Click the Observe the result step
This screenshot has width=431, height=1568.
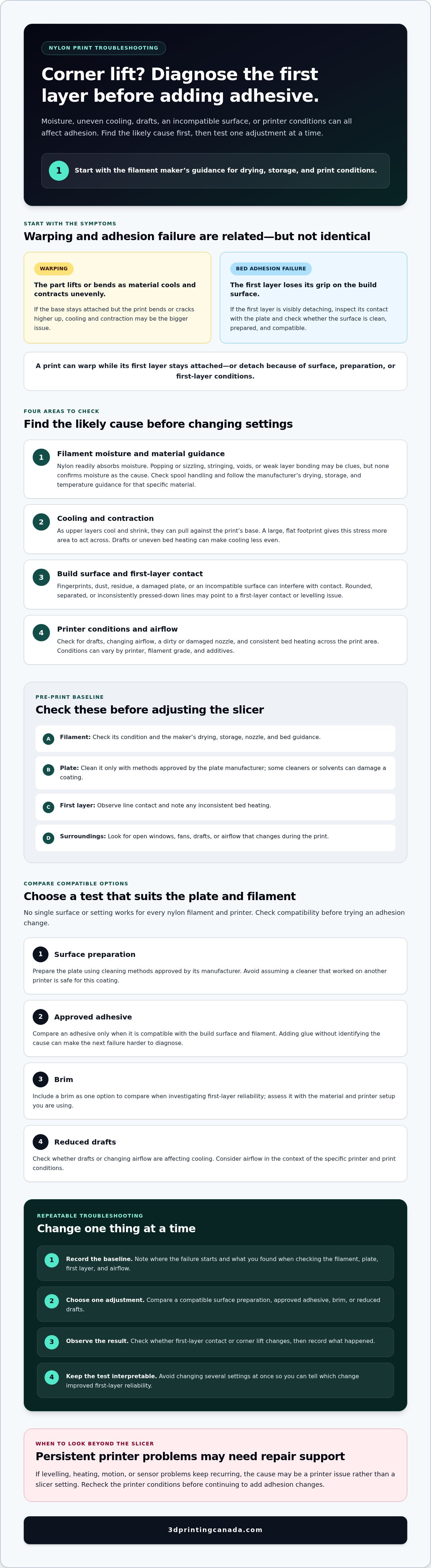pyautogui.click(x=215, y=1342)
